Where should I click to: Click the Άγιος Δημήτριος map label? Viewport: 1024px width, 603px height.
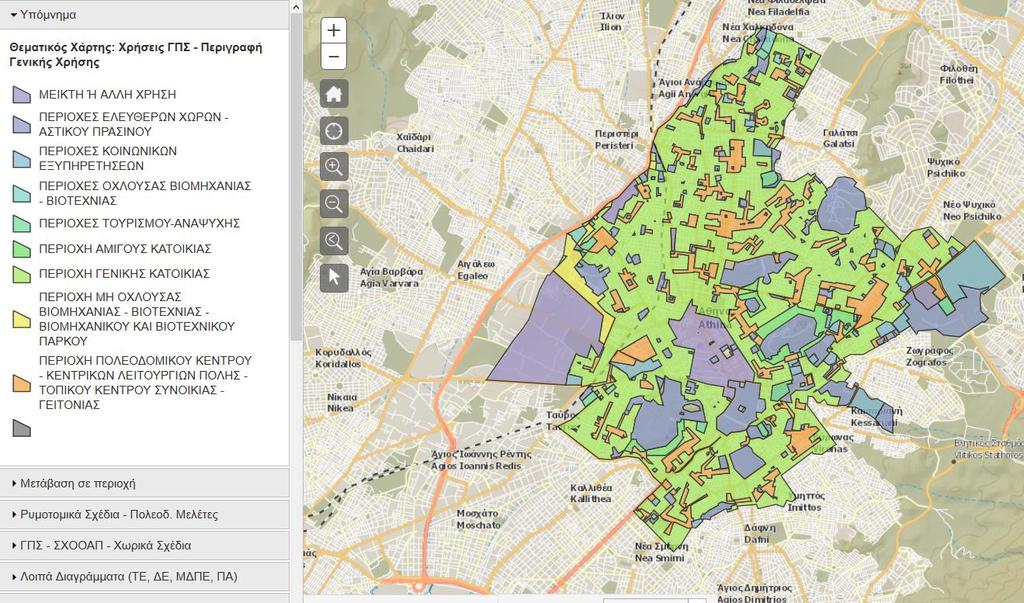click(x=753, y=593)
